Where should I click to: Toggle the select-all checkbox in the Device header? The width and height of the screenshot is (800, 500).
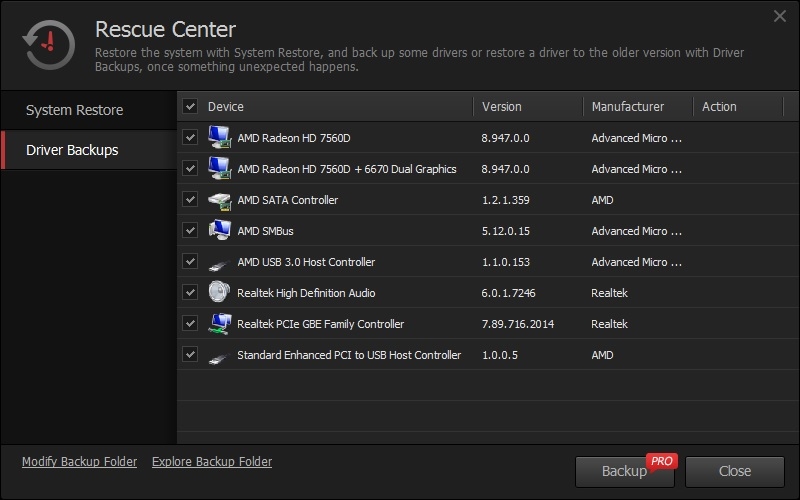tap(190, 107)
